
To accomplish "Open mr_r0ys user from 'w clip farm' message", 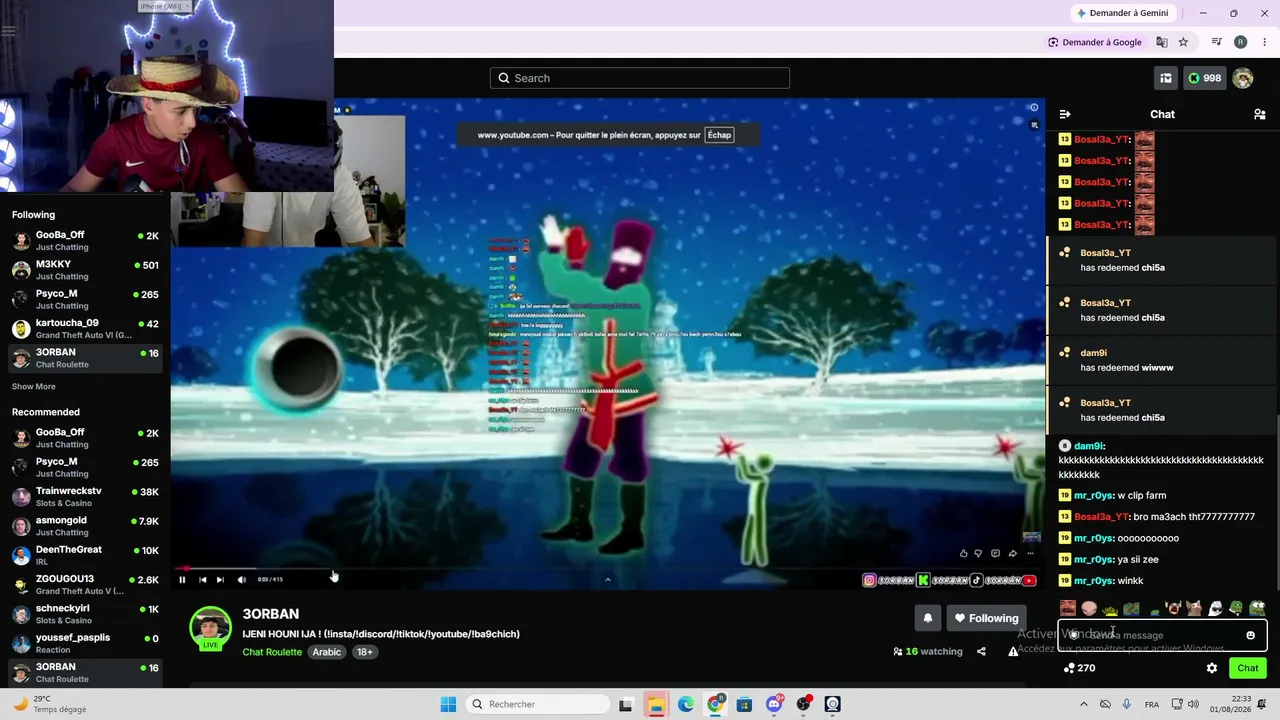I will pos(1093,496).
